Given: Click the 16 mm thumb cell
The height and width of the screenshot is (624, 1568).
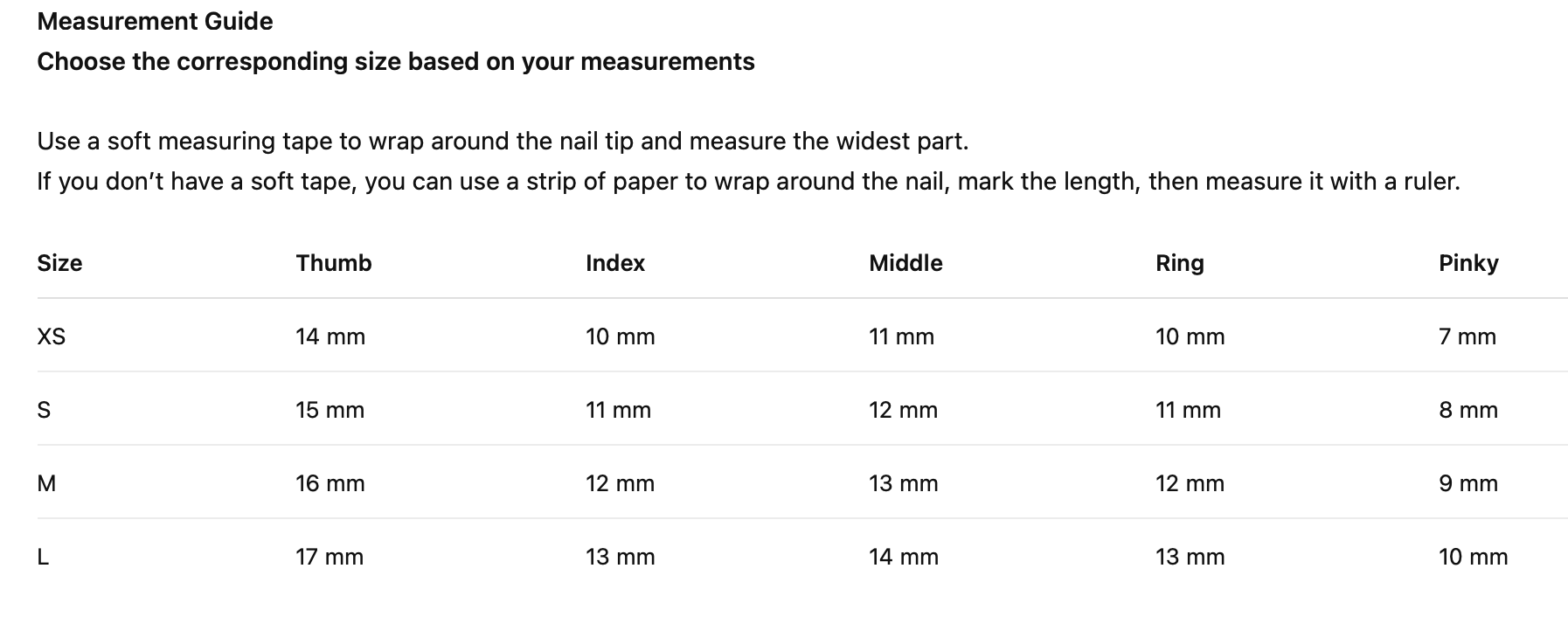Looking at the screenshot, I should tap(330, 483).
